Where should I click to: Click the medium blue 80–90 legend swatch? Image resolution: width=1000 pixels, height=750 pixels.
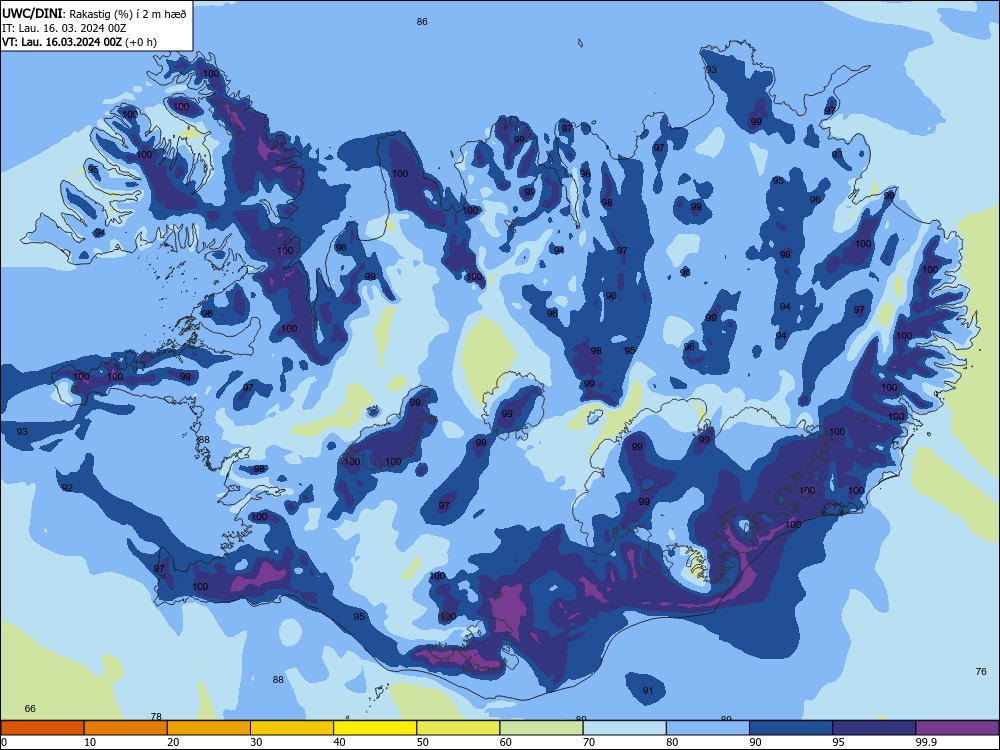pos(708,728)
